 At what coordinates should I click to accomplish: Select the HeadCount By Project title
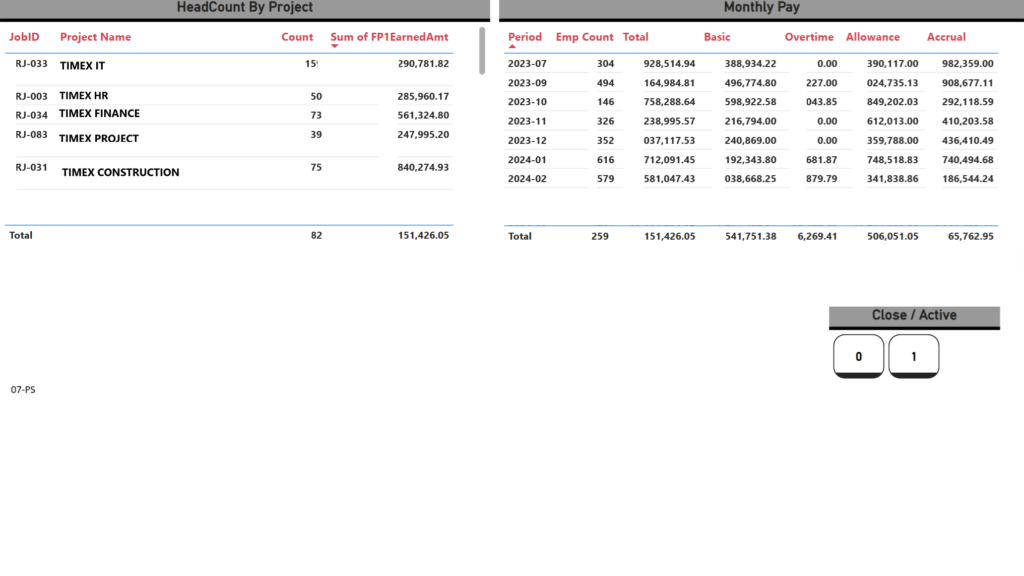point(245,8)
